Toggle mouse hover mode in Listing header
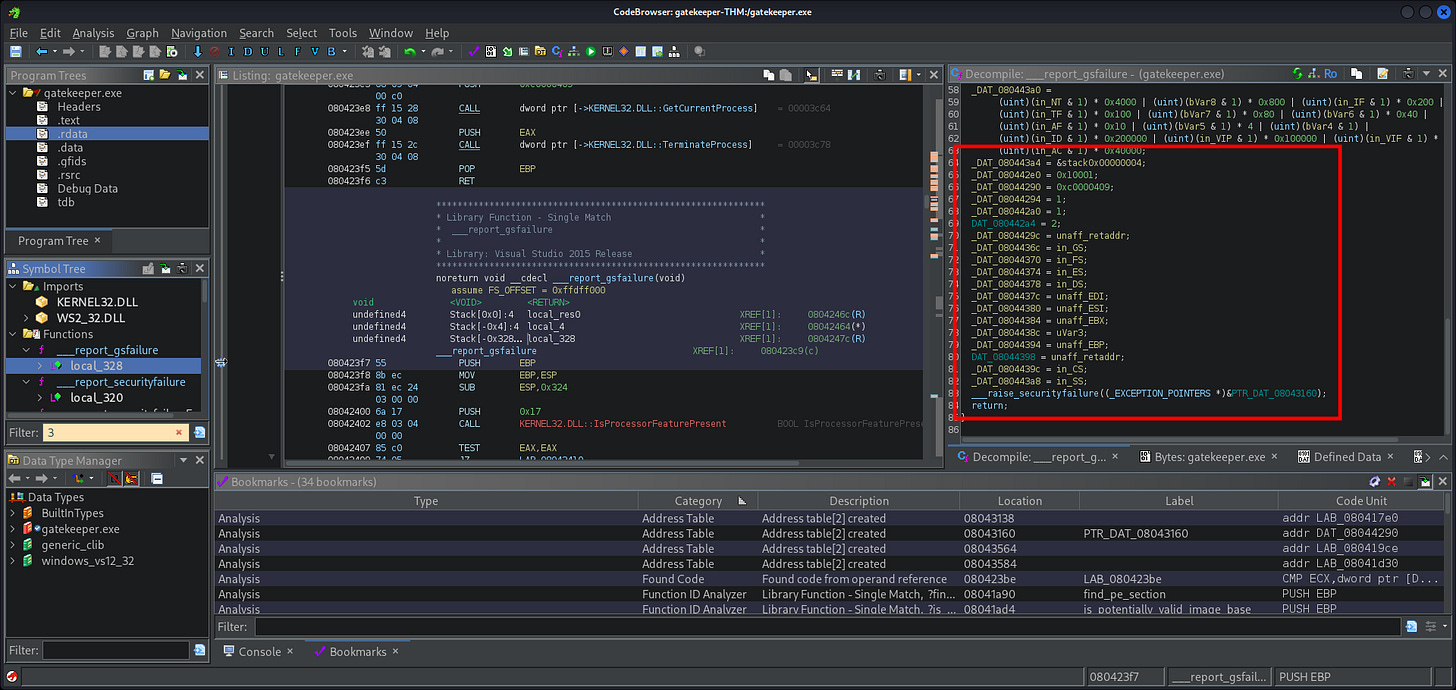 coord(810,75)
